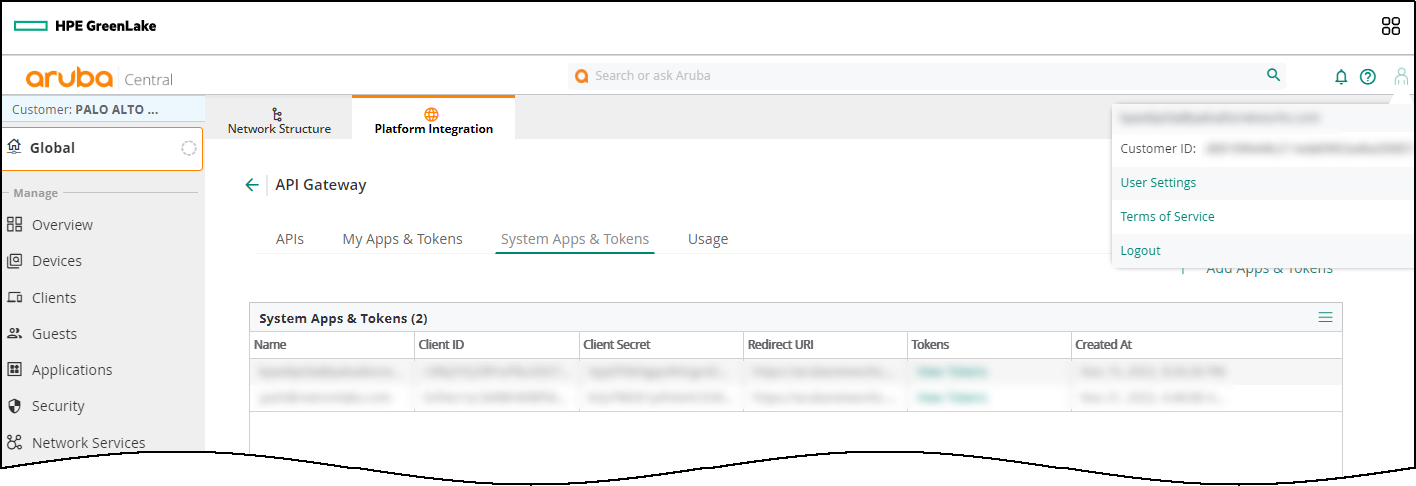Click the Network Services sidebar icon
The height and width of the screenshot is (486, 1416).
[14, 442]
